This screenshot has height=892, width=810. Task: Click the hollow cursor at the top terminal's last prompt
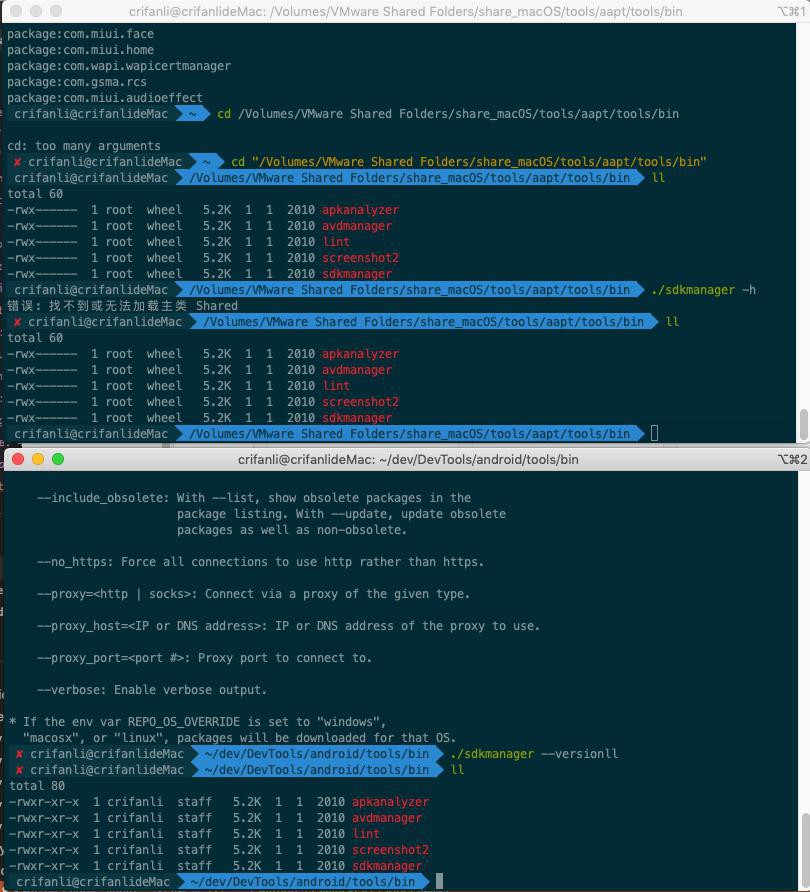(654, 433)
